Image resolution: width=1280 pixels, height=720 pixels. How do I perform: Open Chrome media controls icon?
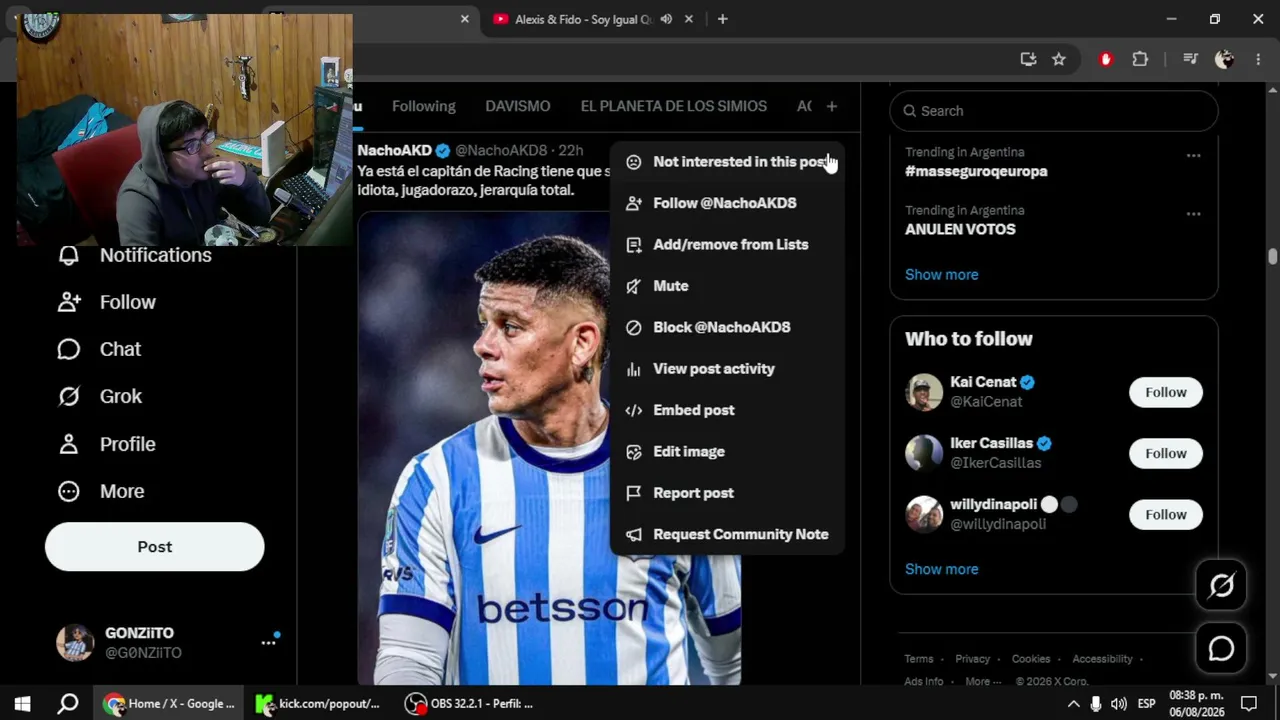(x=1190, y=59)
